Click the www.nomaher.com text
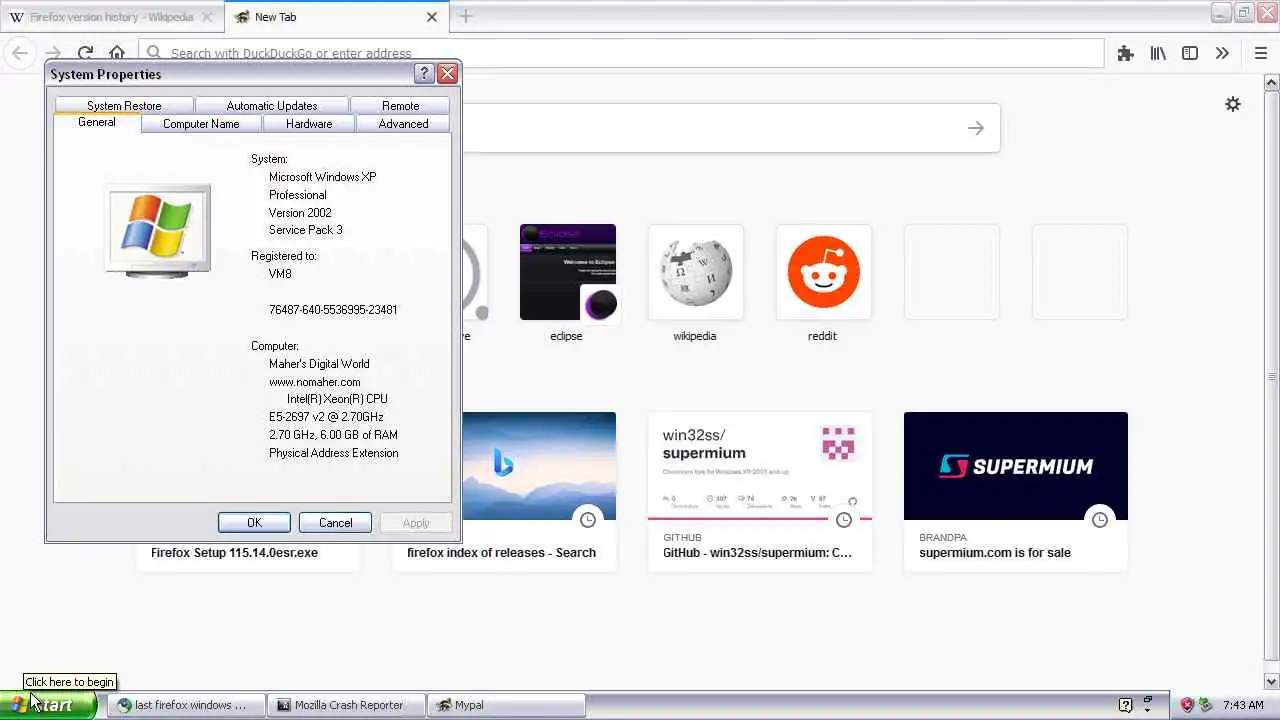The width and height of the screenshot is (1280, 720). [314, 382]
